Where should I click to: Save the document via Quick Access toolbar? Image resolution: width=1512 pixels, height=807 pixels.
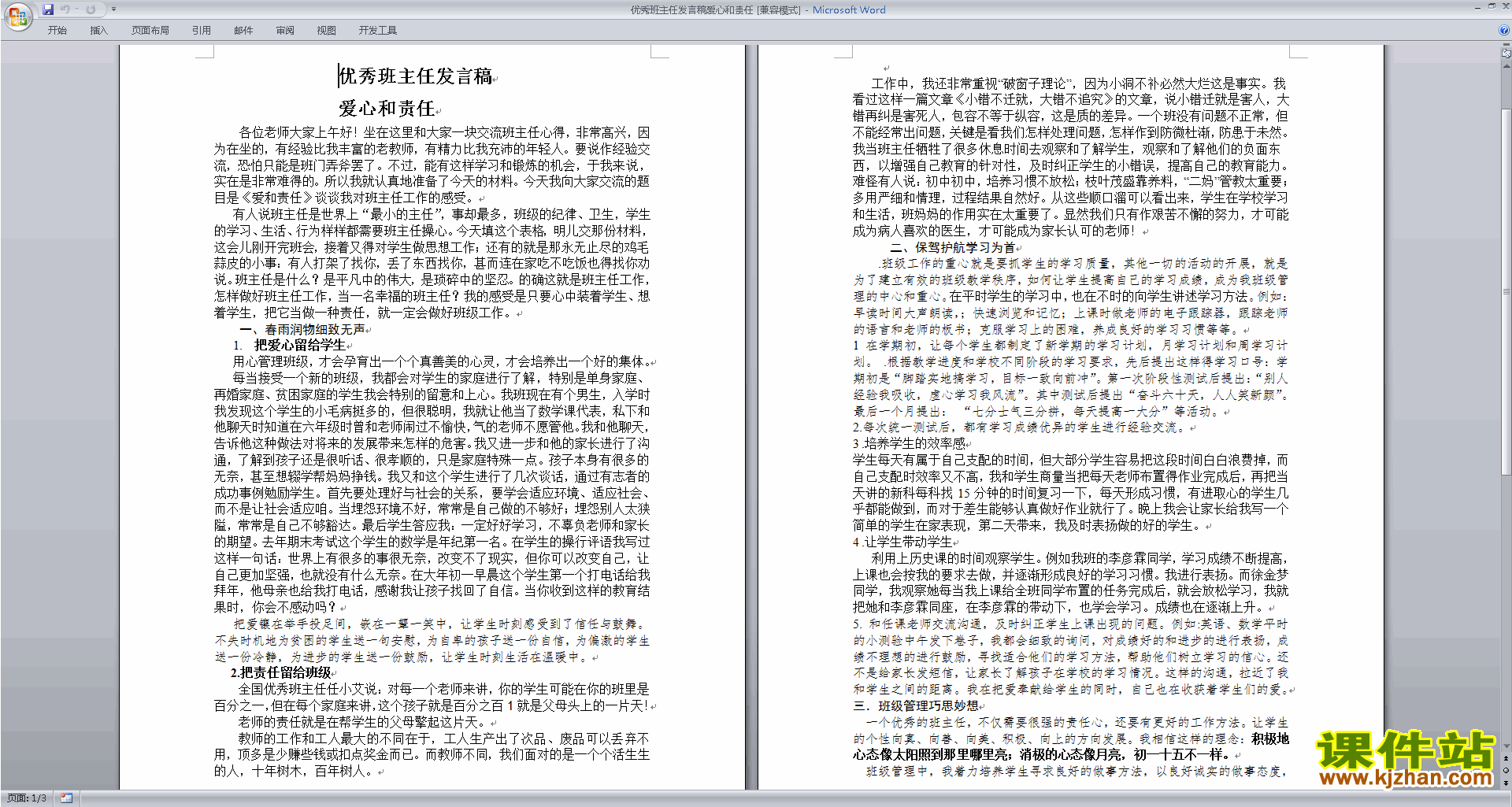(48, 9)
